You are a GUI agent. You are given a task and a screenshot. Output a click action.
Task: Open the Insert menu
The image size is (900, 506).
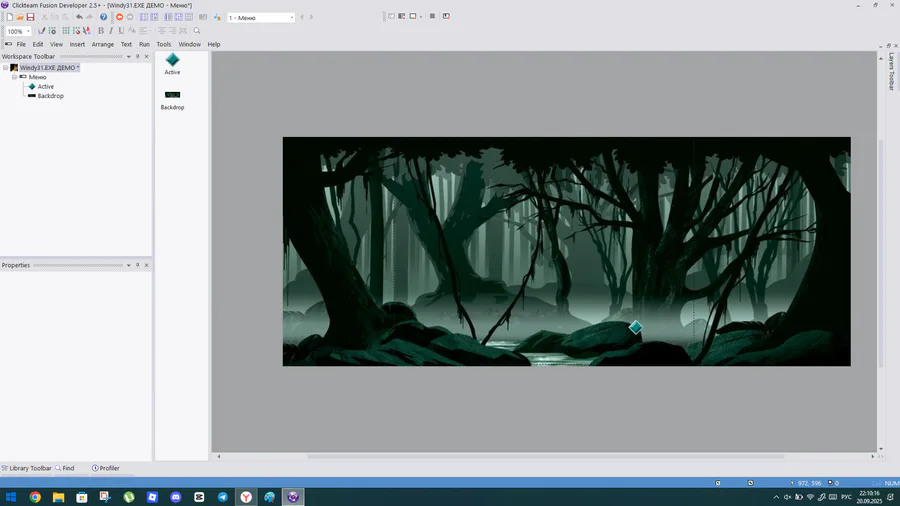(77, 44)
